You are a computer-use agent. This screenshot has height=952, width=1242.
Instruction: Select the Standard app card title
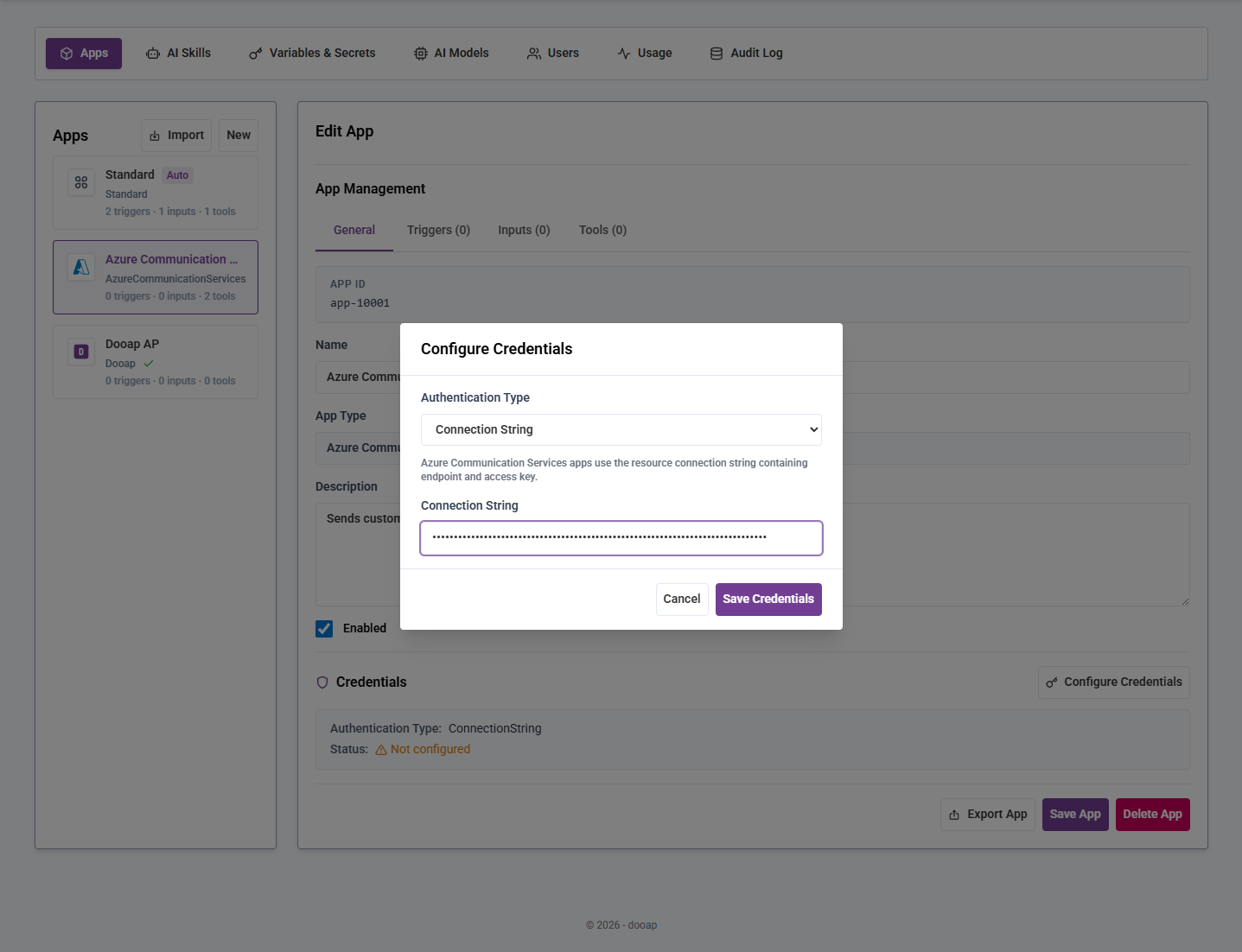coord(130,175)
